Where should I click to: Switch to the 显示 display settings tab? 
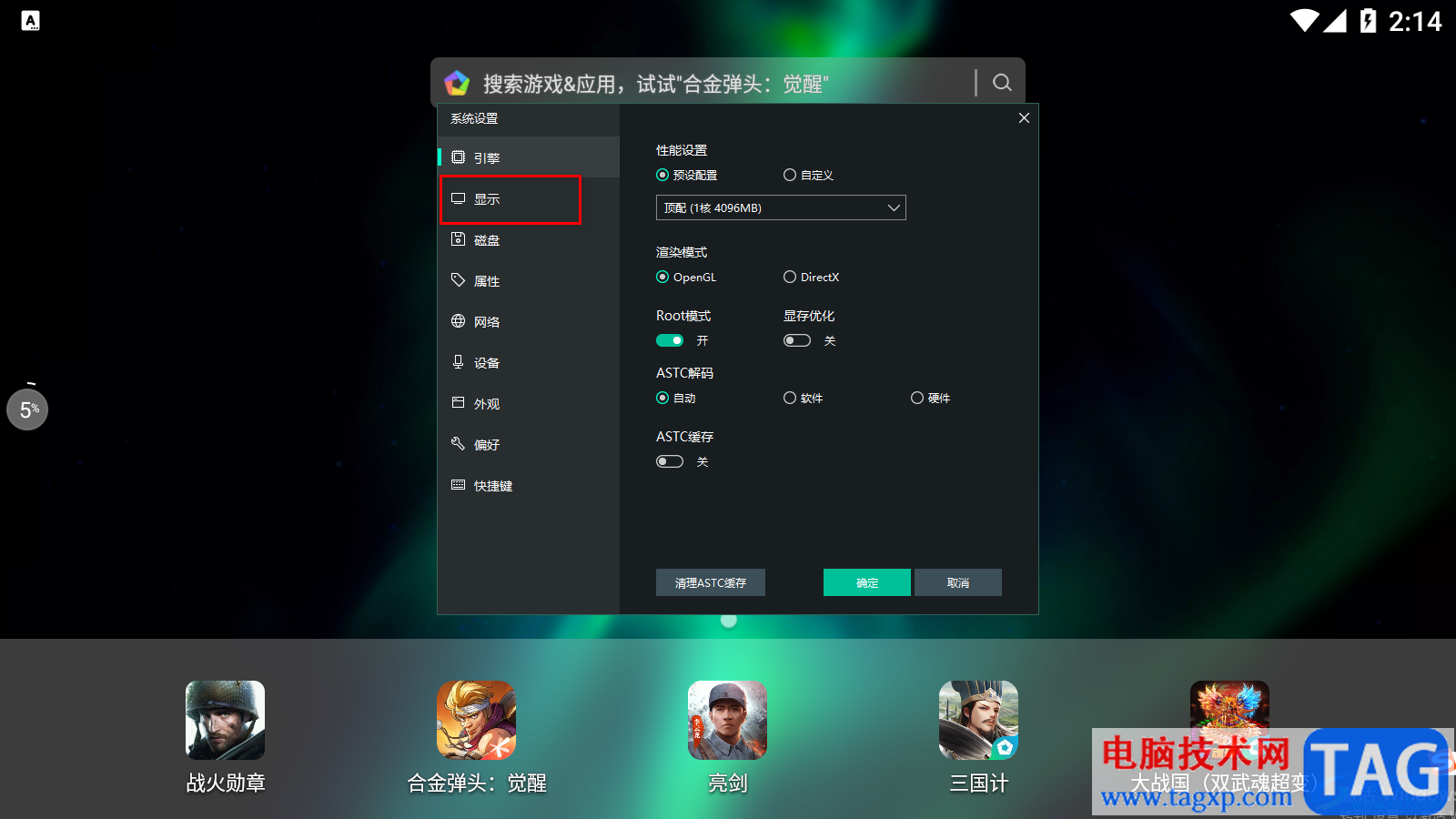pyautogui.click(x=529, y=198)
